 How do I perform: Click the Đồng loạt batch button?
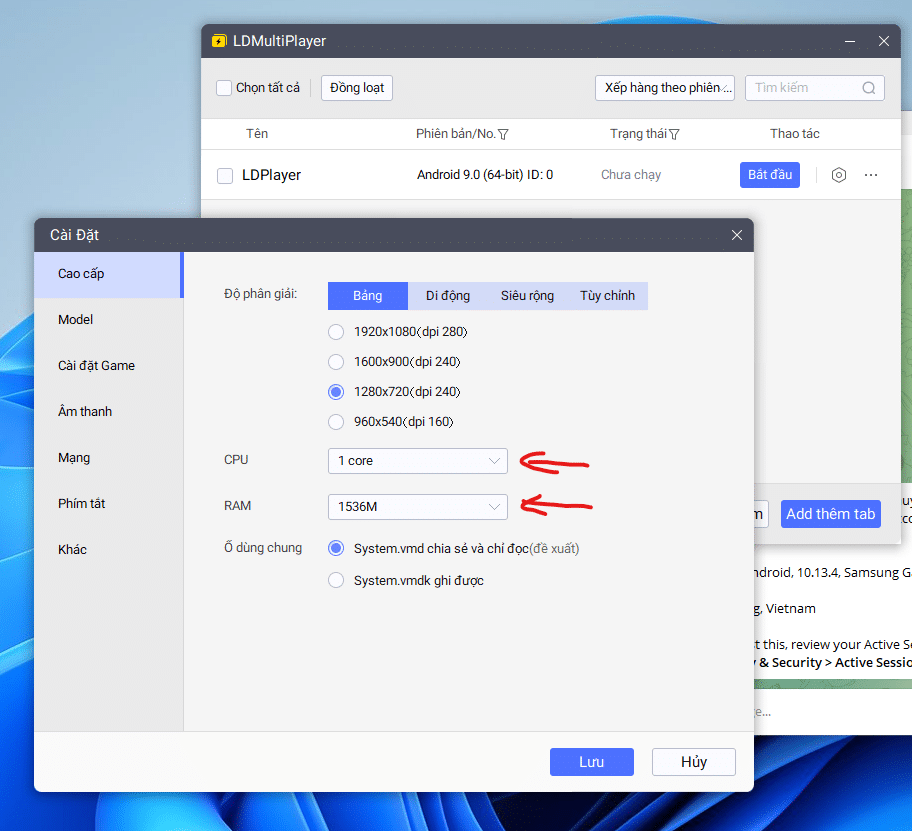[x=357, y=88]
